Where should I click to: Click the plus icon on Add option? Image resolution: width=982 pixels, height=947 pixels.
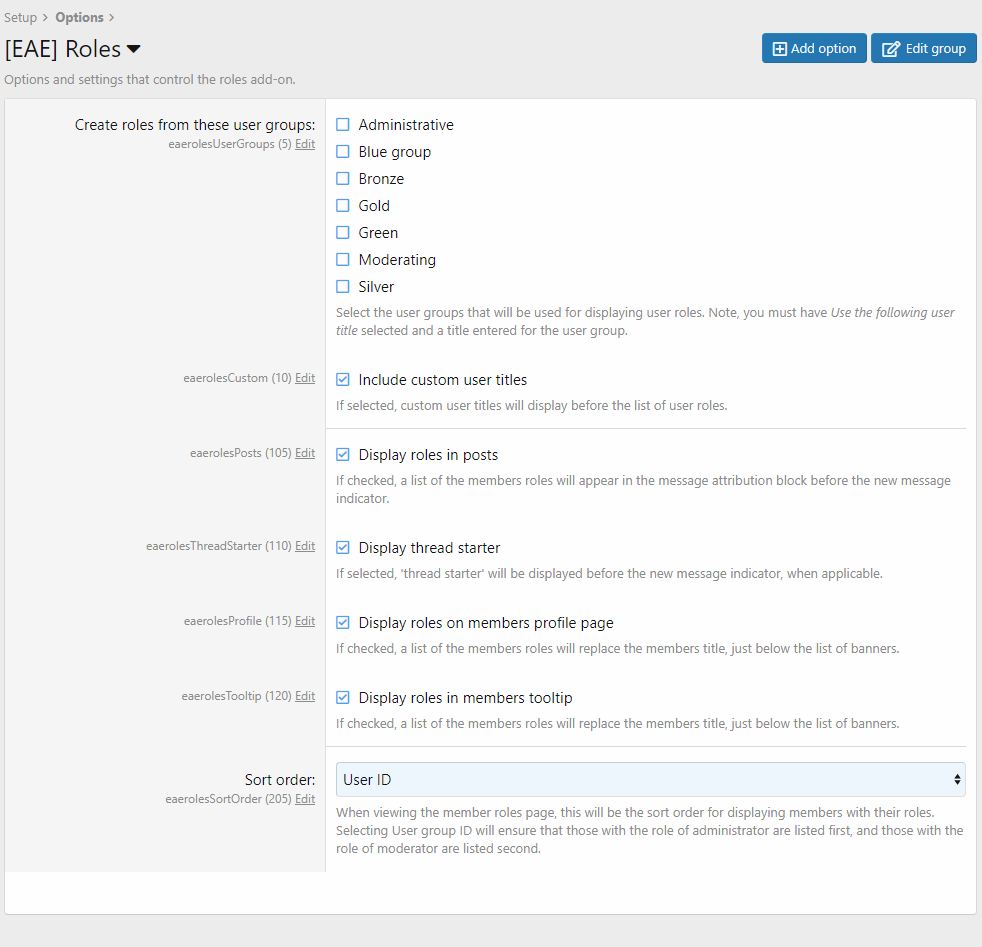tap(780, 48)
